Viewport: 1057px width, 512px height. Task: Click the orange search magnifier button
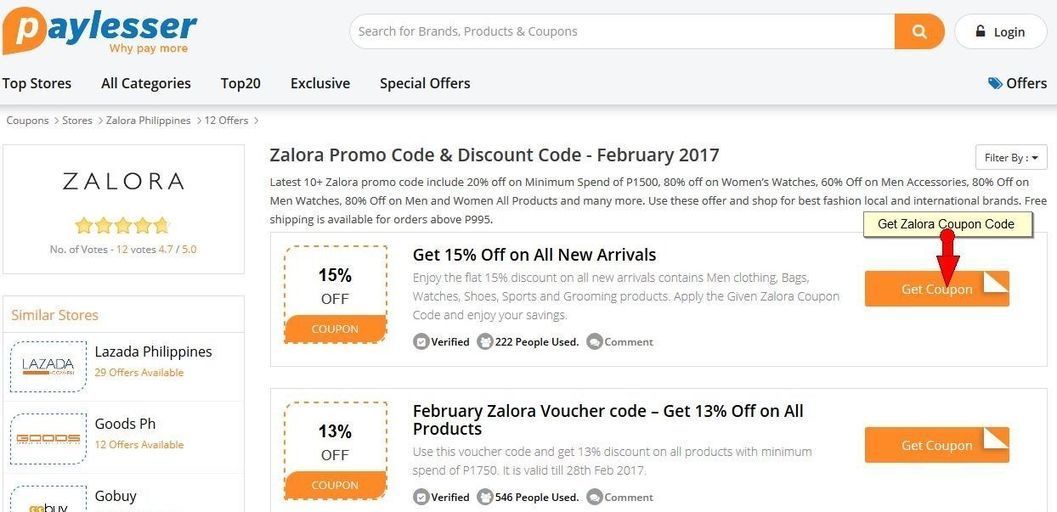[919, 31]
